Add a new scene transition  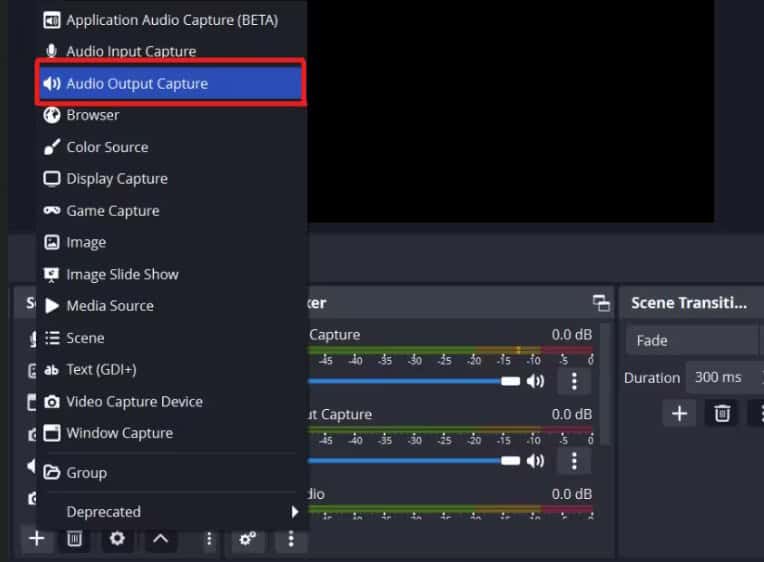point(679,413)
